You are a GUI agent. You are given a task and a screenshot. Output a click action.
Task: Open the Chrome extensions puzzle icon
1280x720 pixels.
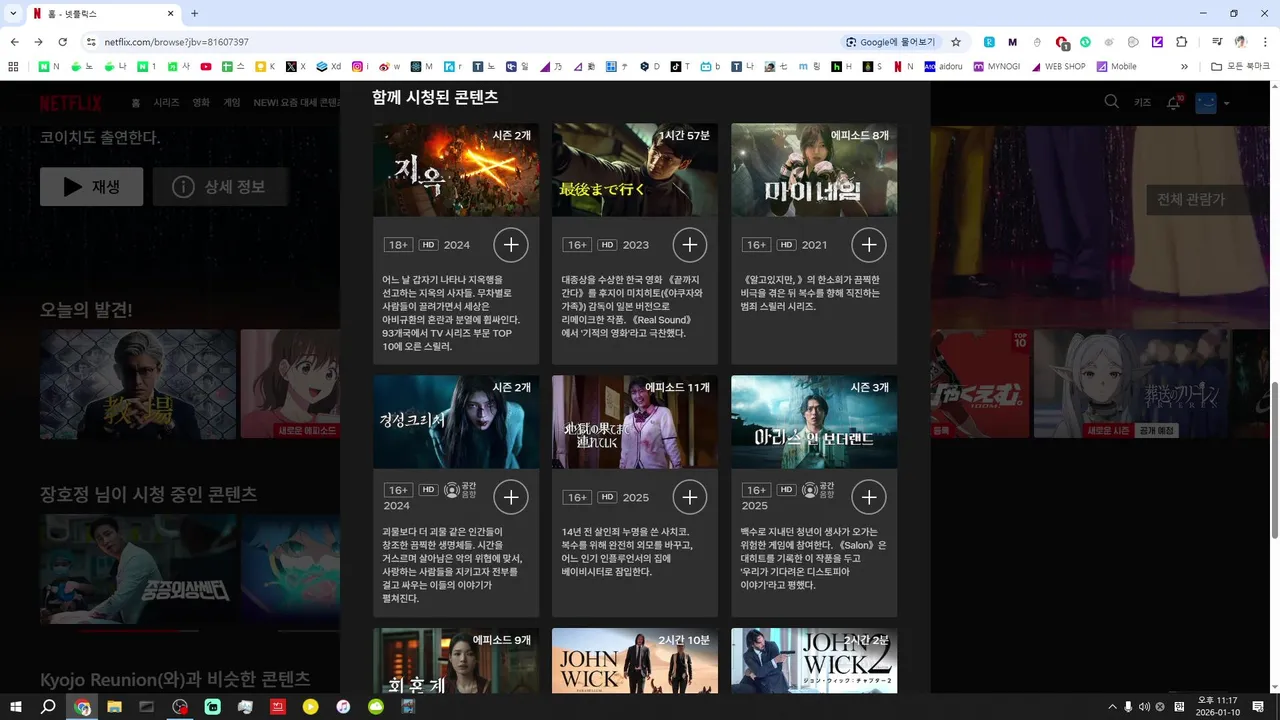click(x=1182, y=42)
